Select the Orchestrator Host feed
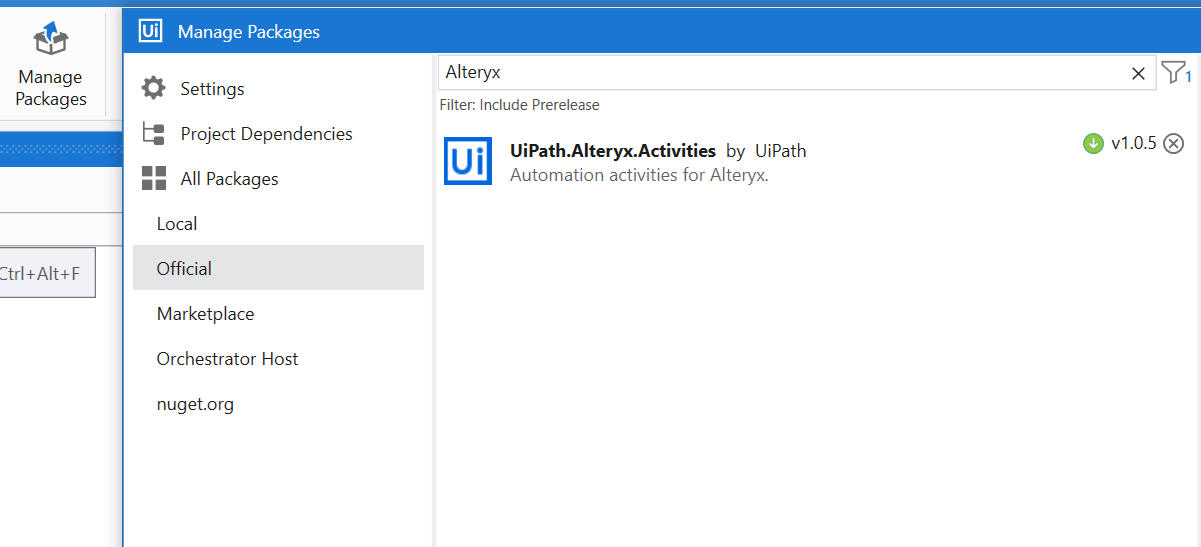 tap(227, 359)
